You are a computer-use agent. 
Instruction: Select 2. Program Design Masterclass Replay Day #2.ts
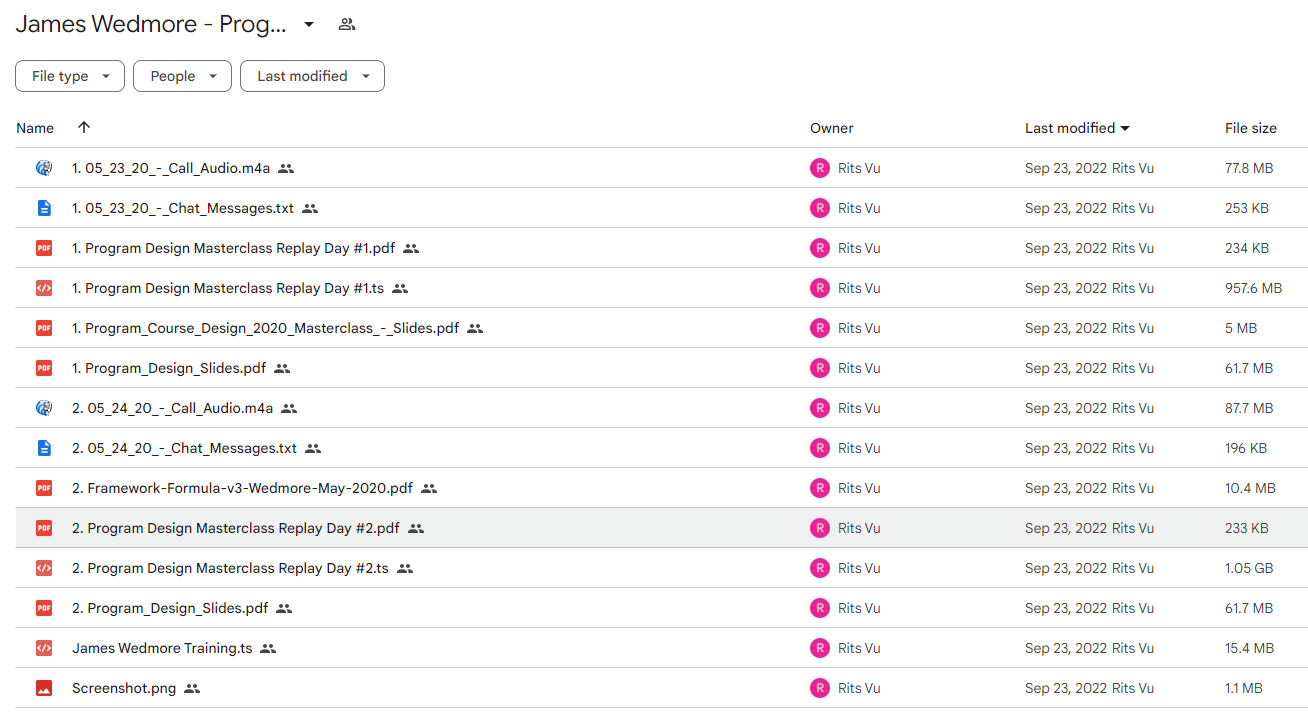[230, 568]
